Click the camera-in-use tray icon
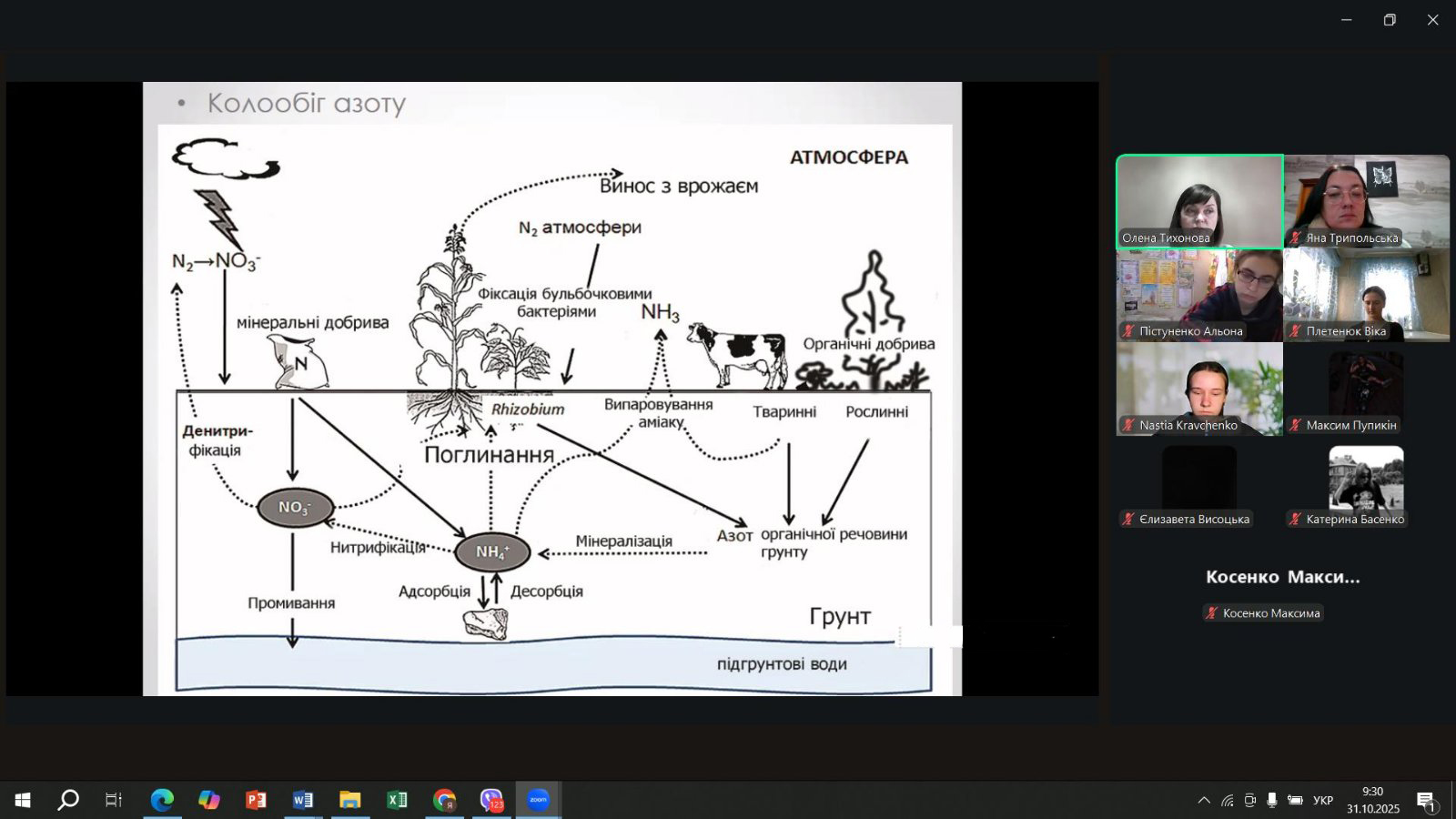Screen dimensions: 1456x819 [x=1249, y=800]
